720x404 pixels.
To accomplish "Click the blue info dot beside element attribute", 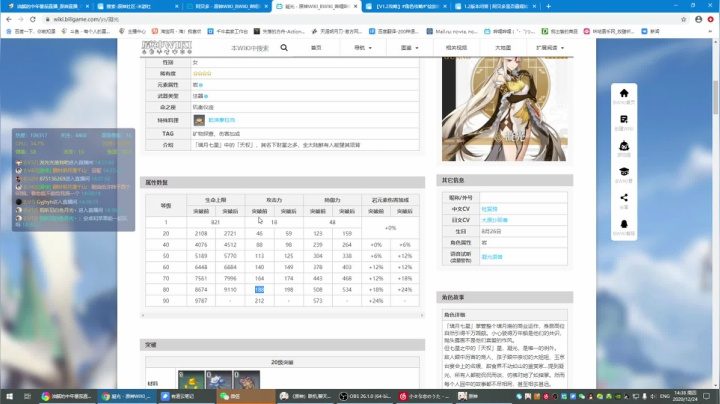I will [x=201, y=85].
